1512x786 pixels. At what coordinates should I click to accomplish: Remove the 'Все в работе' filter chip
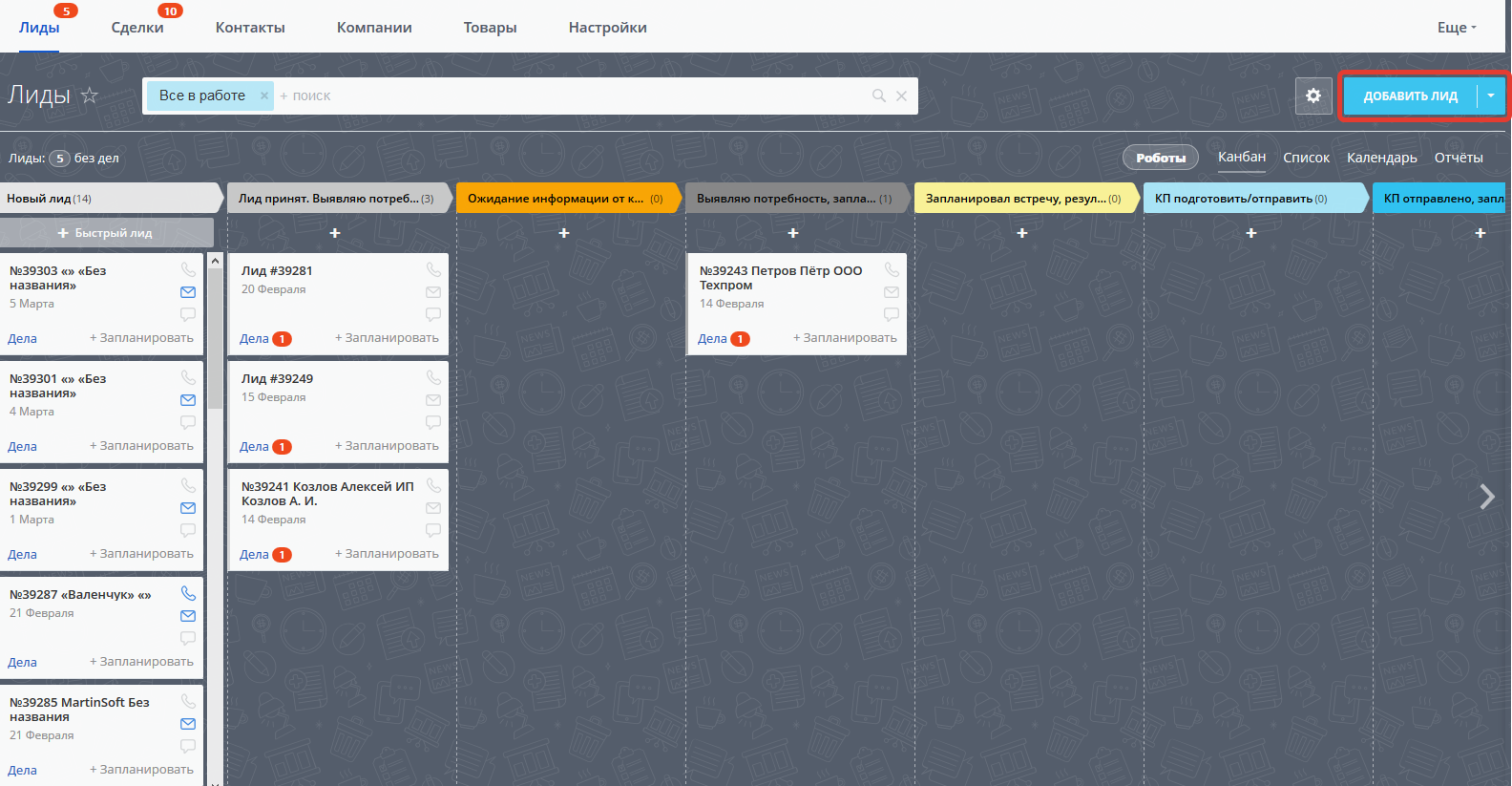(x=264, y=96)
